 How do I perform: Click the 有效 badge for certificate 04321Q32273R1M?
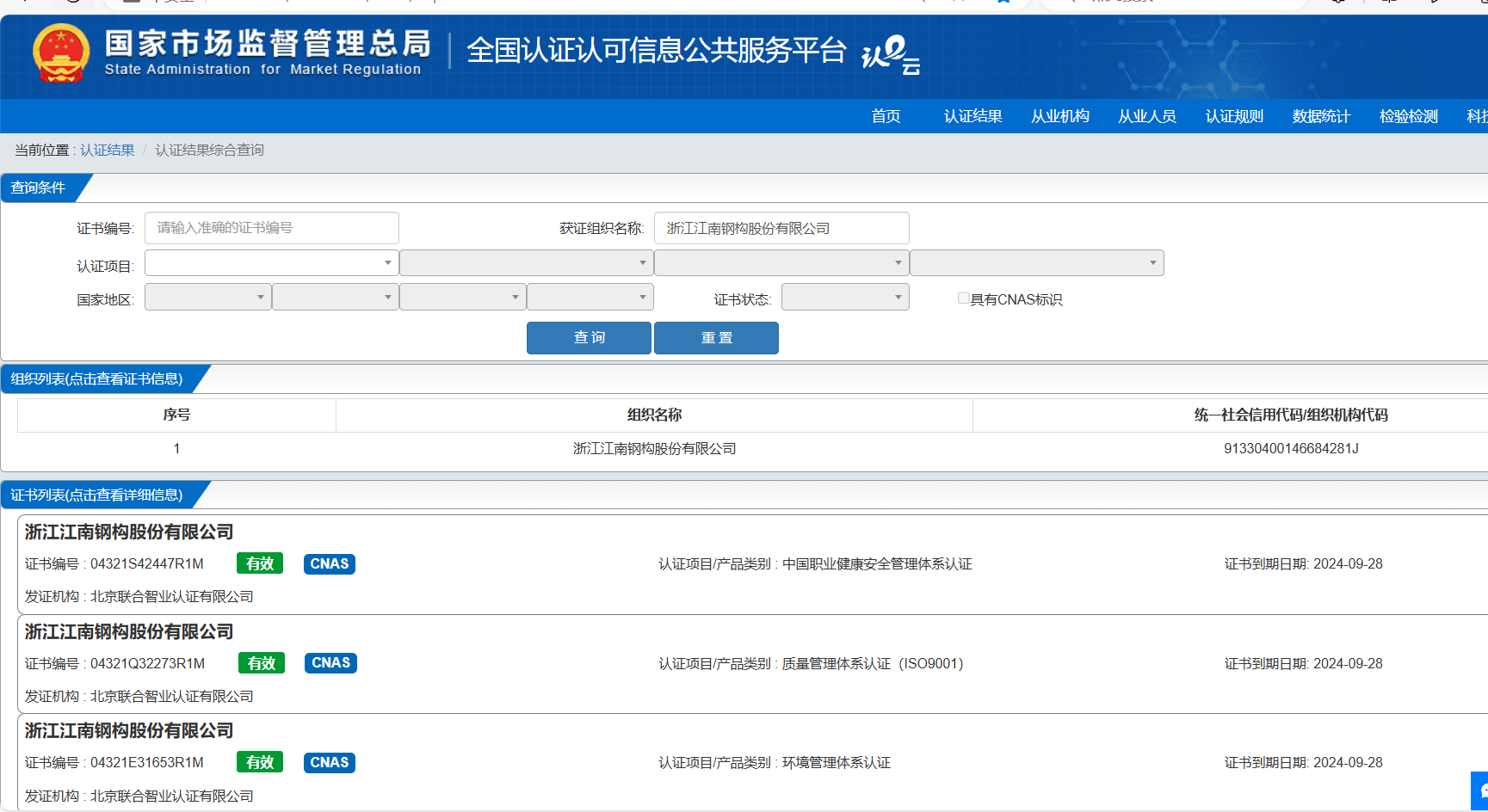262,663
